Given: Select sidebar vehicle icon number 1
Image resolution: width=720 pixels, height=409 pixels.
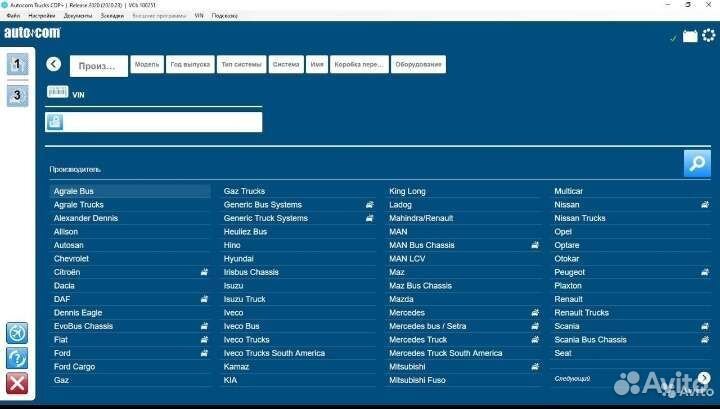Looking at the screenshot, I should (17, 64).
